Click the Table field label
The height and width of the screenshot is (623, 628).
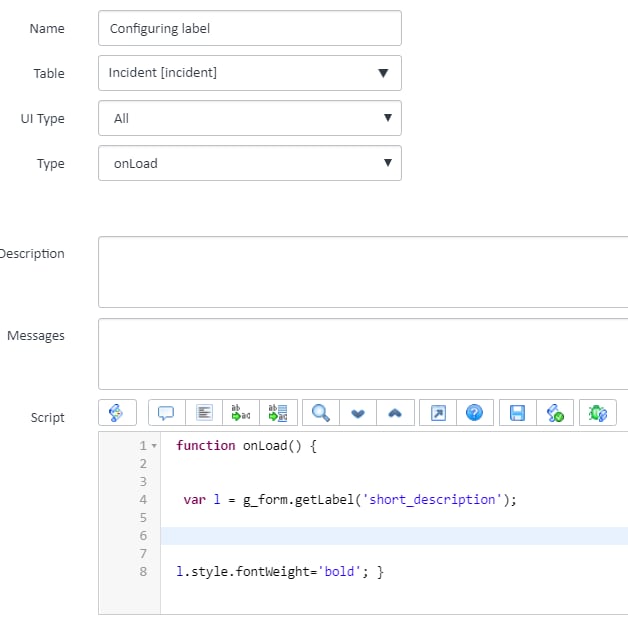click(49, 73)
